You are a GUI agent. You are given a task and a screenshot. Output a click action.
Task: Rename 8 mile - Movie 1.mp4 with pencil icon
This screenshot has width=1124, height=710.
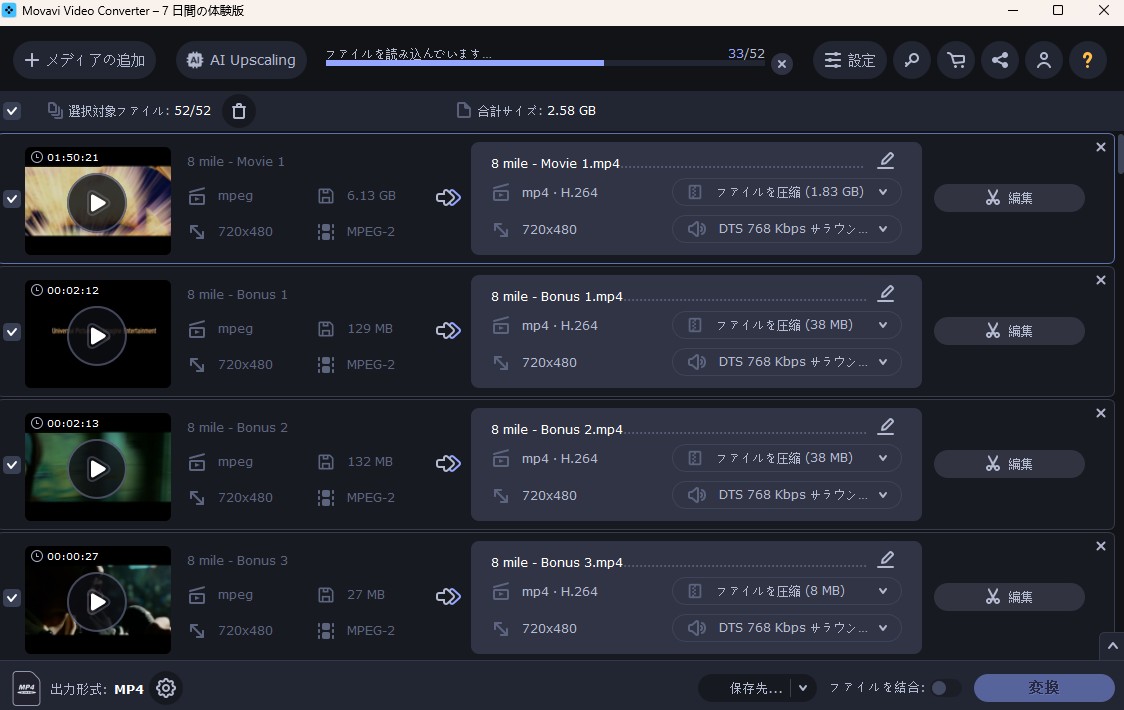pyautogui.click(x=885, y=161)
